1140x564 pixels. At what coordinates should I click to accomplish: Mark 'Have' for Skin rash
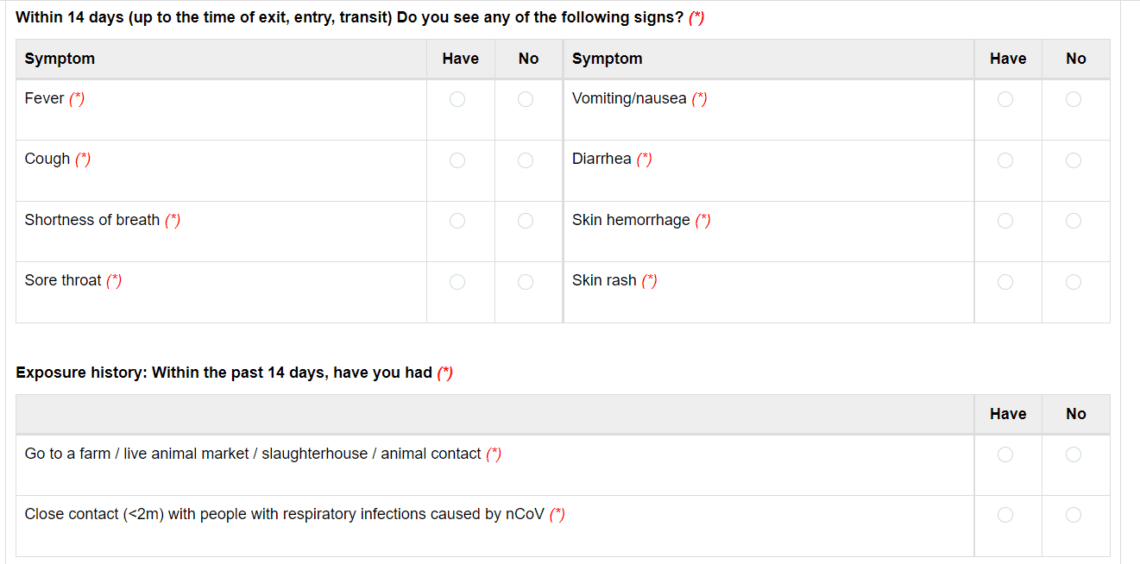pos(1005,281)
